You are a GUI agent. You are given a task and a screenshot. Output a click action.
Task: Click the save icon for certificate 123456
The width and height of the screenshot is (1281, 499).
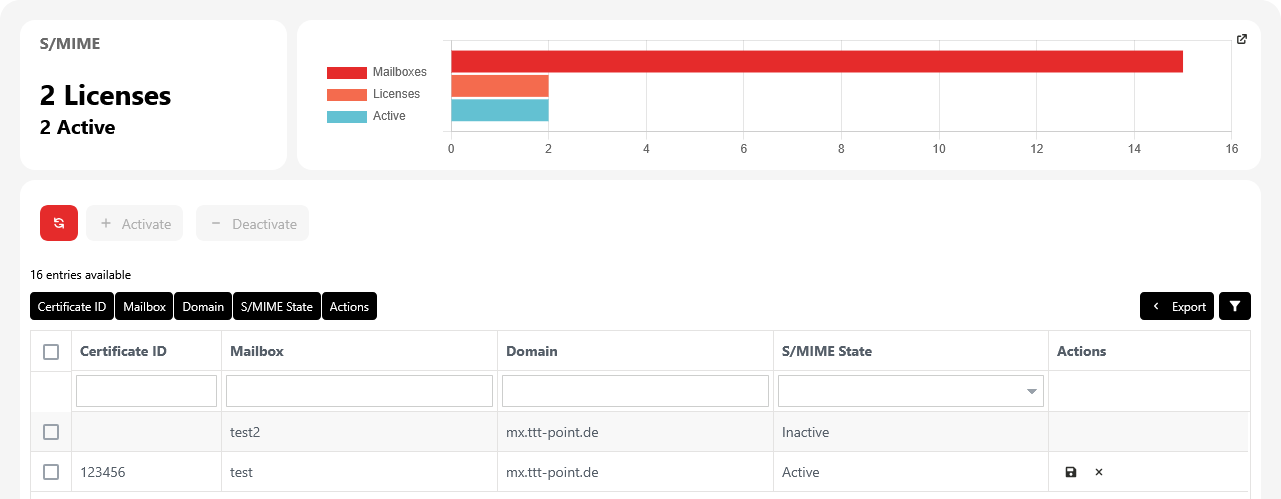pos(1071,472)
